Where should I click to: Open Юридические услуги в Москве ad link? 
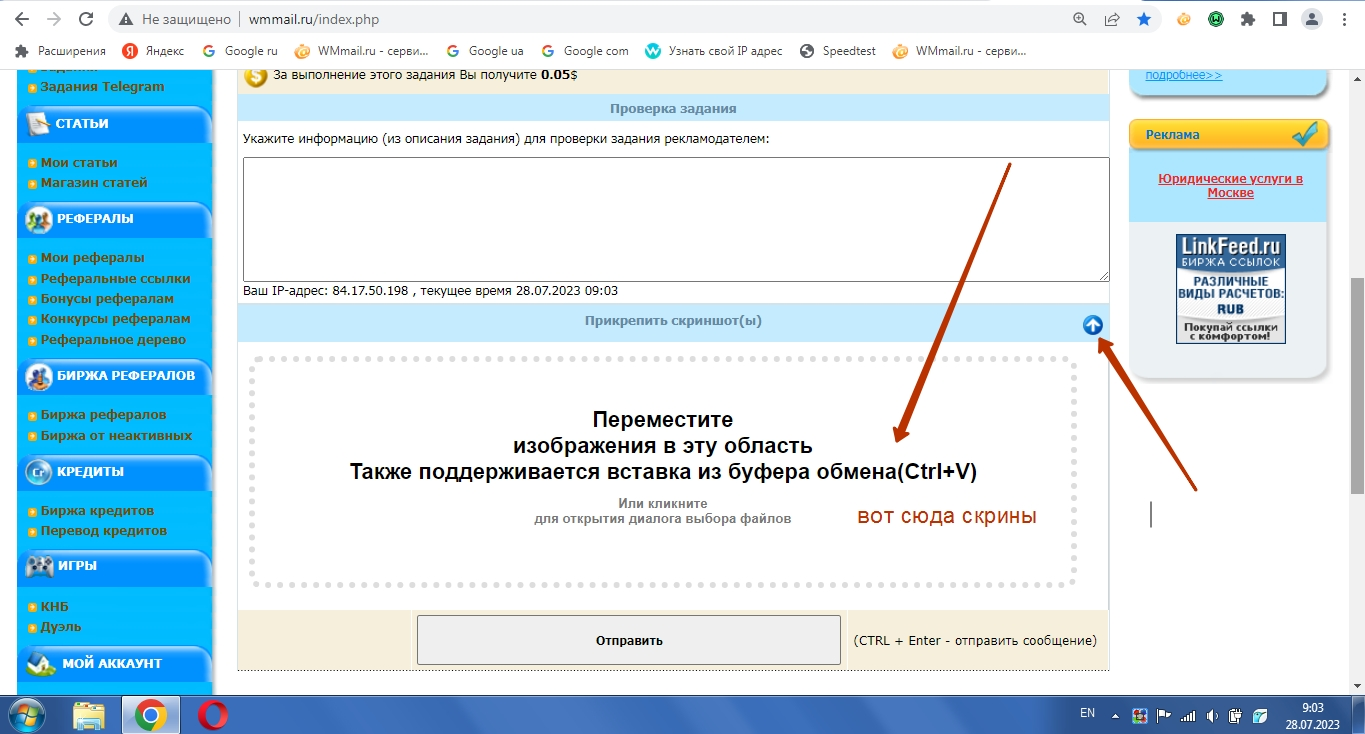tap(1230, 186)
